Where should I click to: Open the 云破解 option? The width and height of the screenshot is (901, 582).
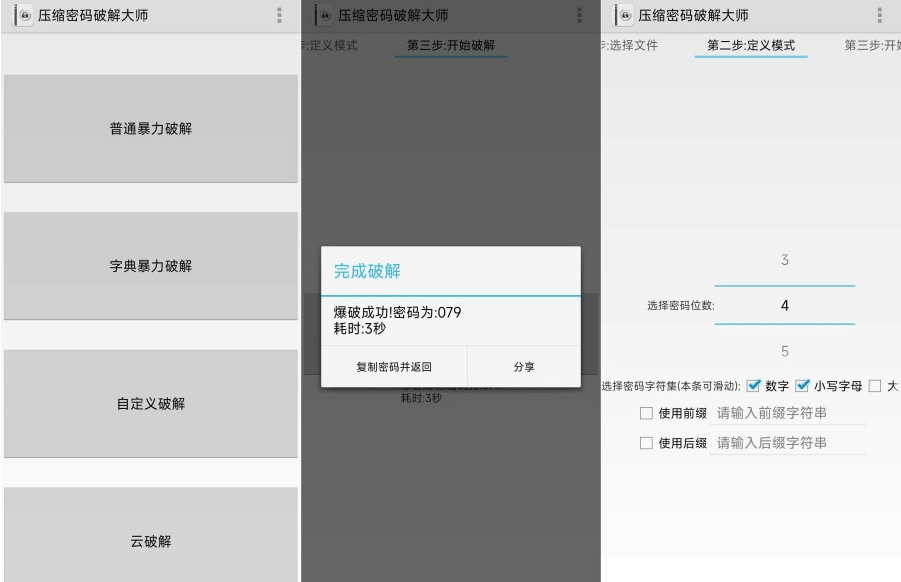[150, 540]
